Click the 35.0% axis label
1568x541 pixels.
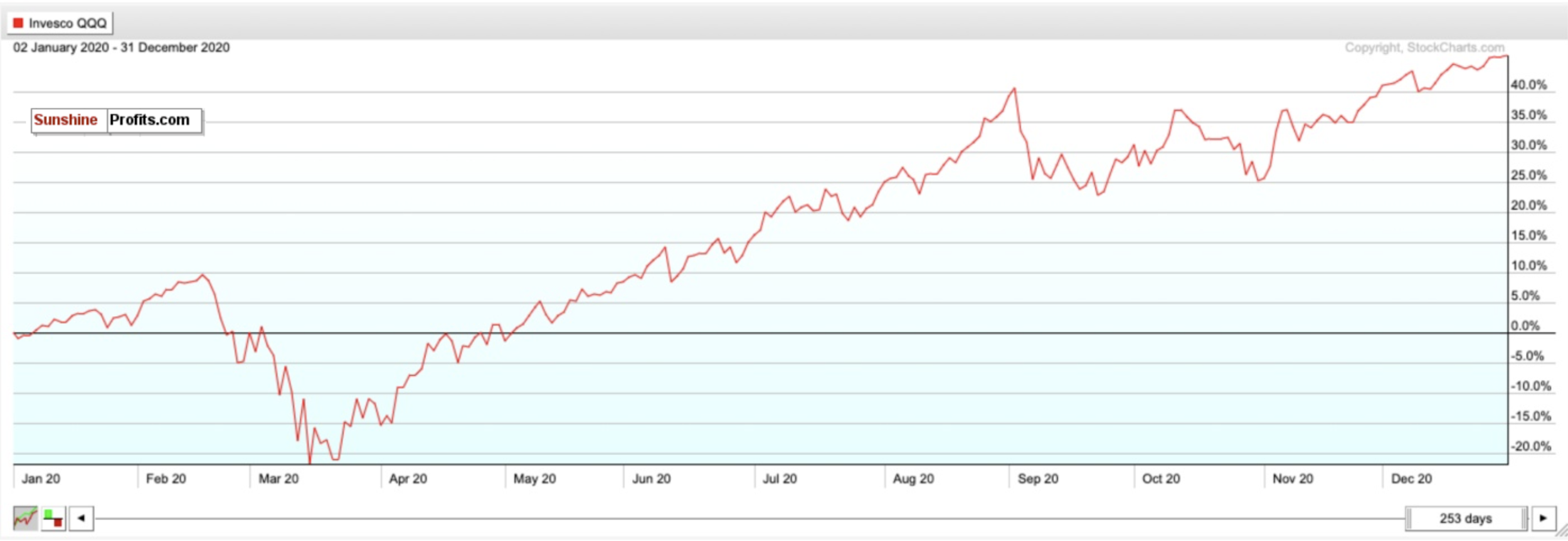pyautogui.click(x=1529, y=115)
